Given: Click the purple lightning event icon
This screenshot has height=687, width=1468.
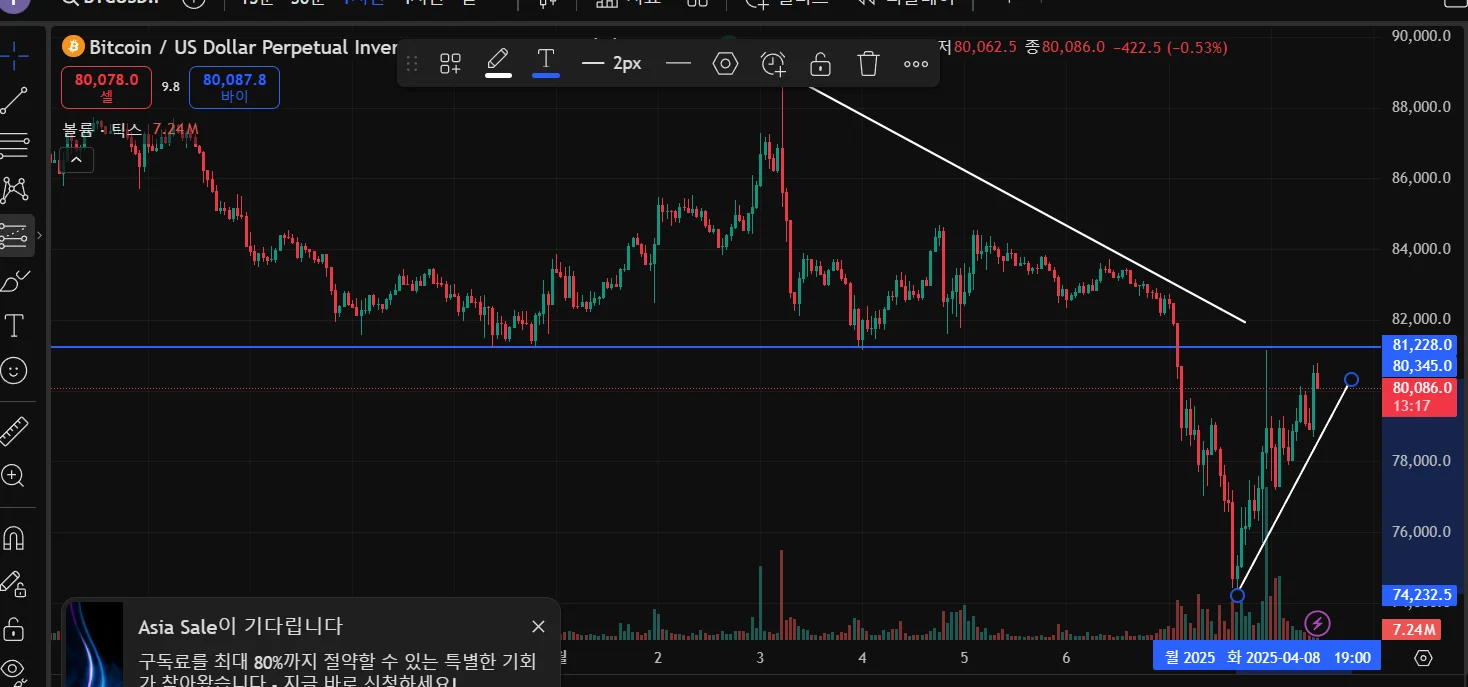Looking at the screenshot, I should [1318, 624].
